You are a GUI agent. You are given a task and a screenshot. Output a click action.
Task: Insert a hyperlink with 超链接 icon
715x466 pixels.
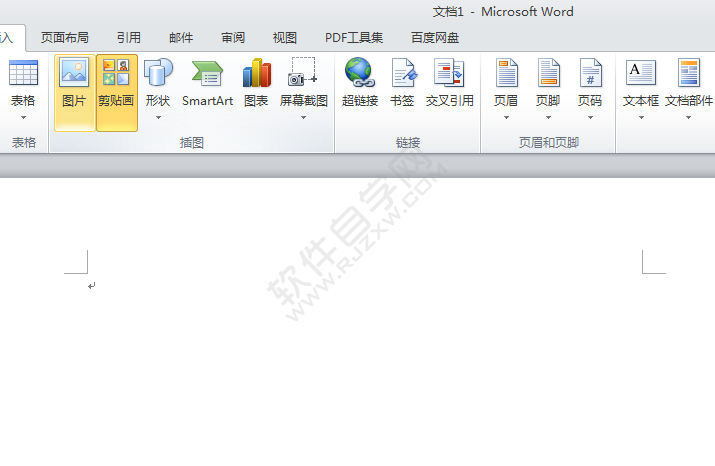click(x=360, y=72)
